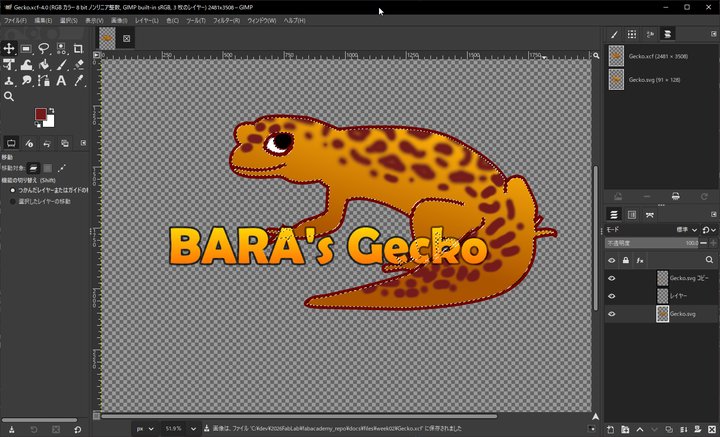The image size is (720, 437).
Task: Select the Clone stamp tool
Action: (9, 81)
